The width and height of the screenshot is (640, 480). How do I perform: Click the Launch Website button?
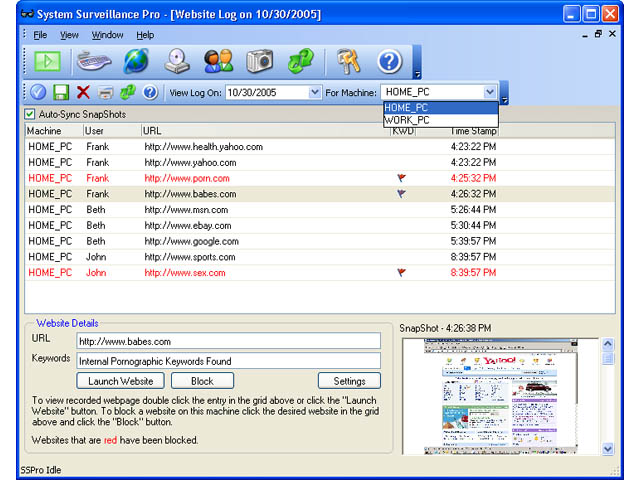pos(120,381)
